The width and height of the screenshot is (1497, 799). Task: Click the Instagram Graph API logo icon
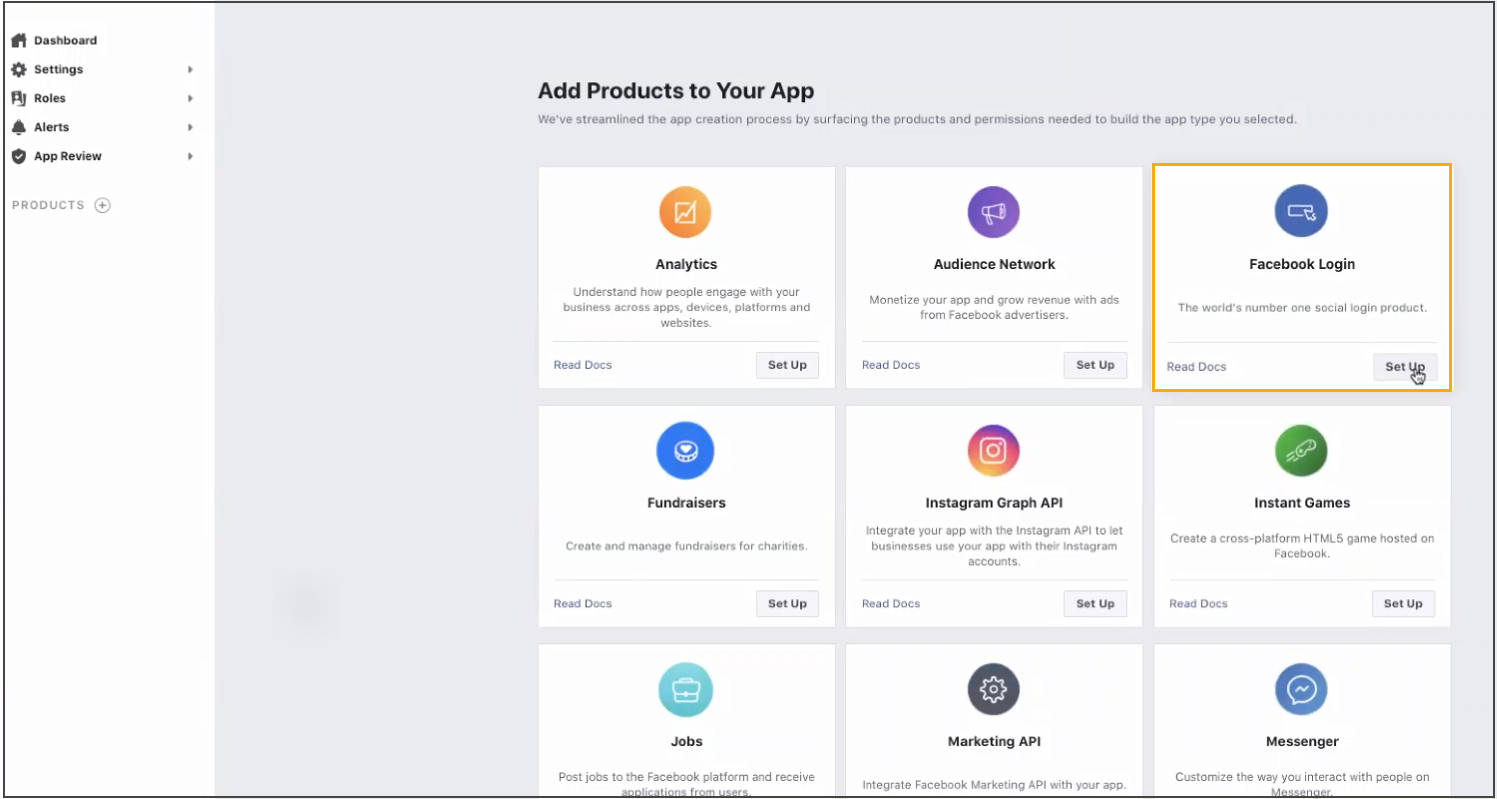pyautogui.click(x=993, y=450)
